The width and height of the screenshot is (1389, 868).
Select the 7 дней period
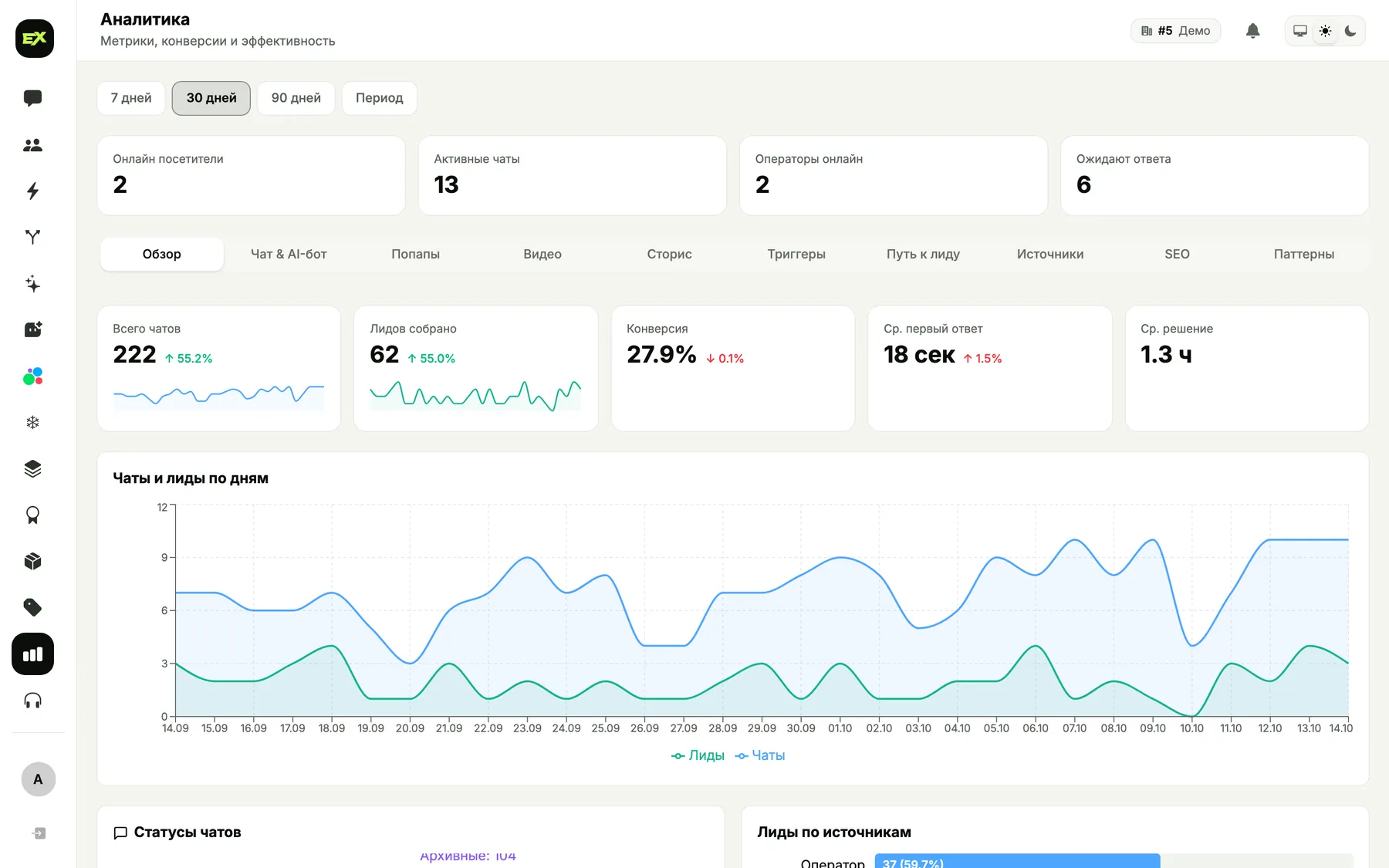point(131,98)
